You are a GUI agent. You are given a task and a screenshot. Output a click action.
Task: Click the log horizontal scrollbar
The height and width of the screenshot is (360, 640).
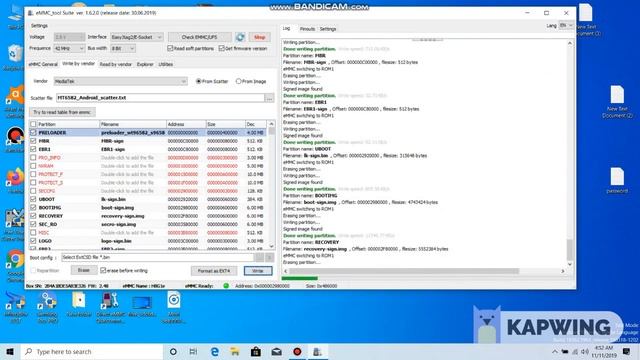click(x=404, y=271)
